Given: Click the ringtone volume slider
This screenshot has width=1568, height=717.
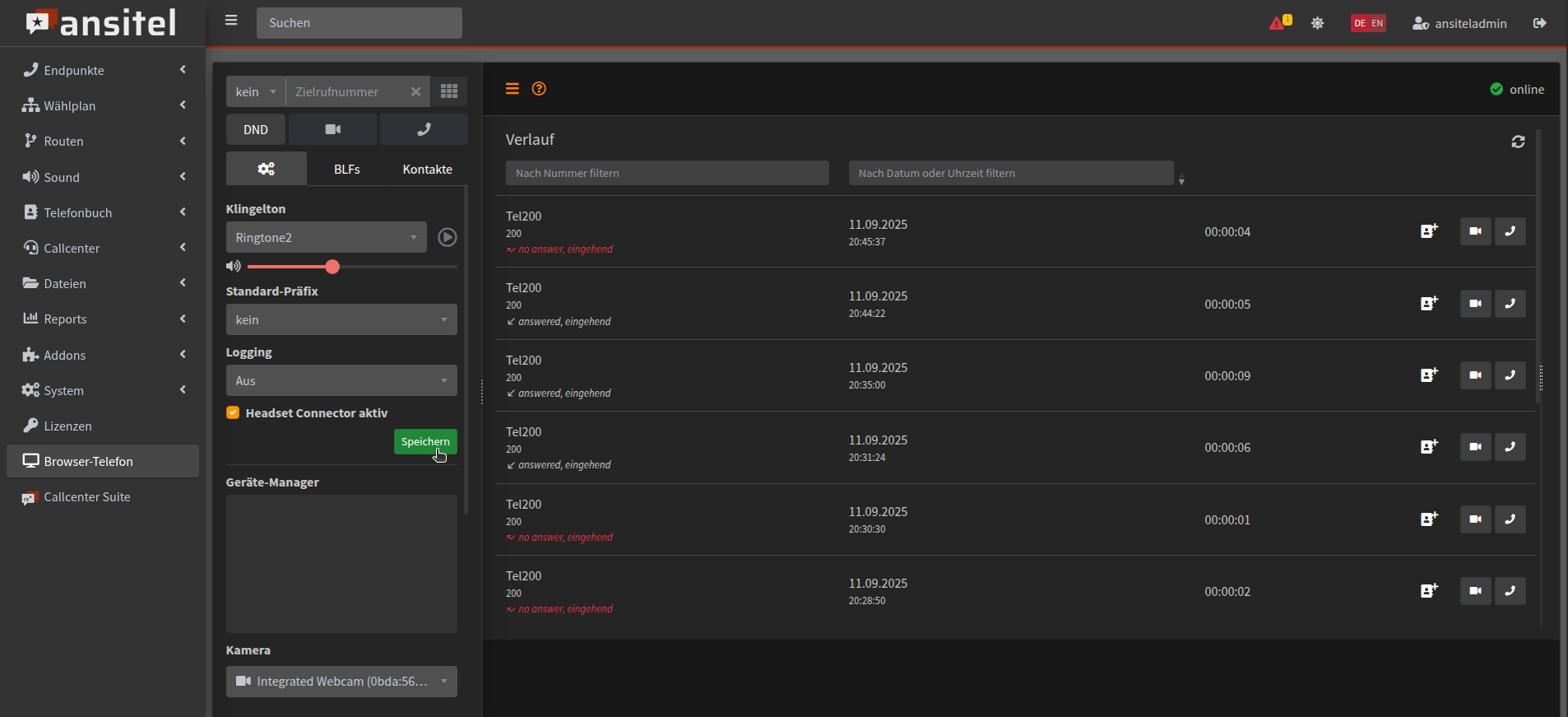Looking at the screenshot, I should tap(352, 267).
